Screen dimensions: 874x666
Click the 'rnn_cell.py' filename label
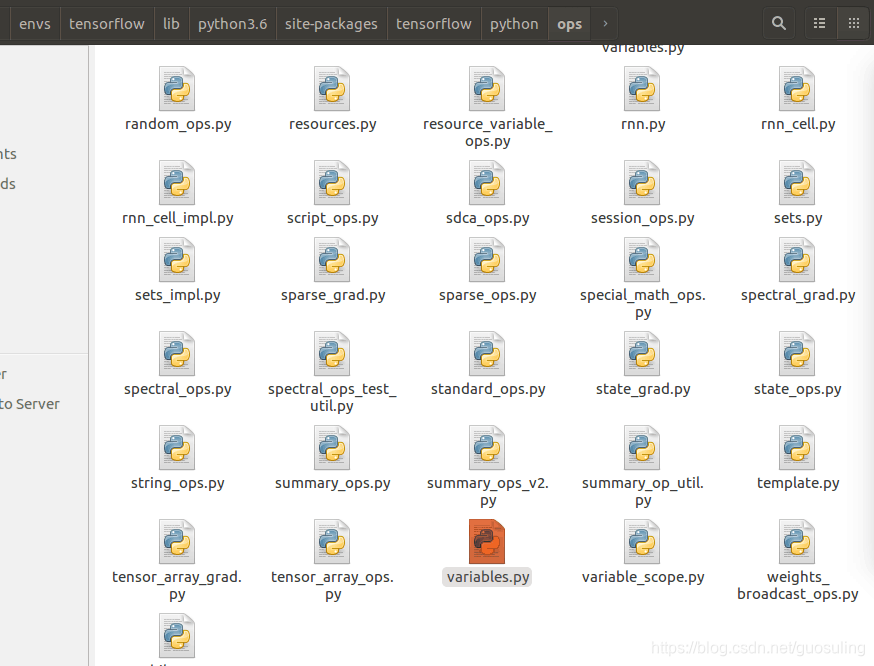[798, 124]
